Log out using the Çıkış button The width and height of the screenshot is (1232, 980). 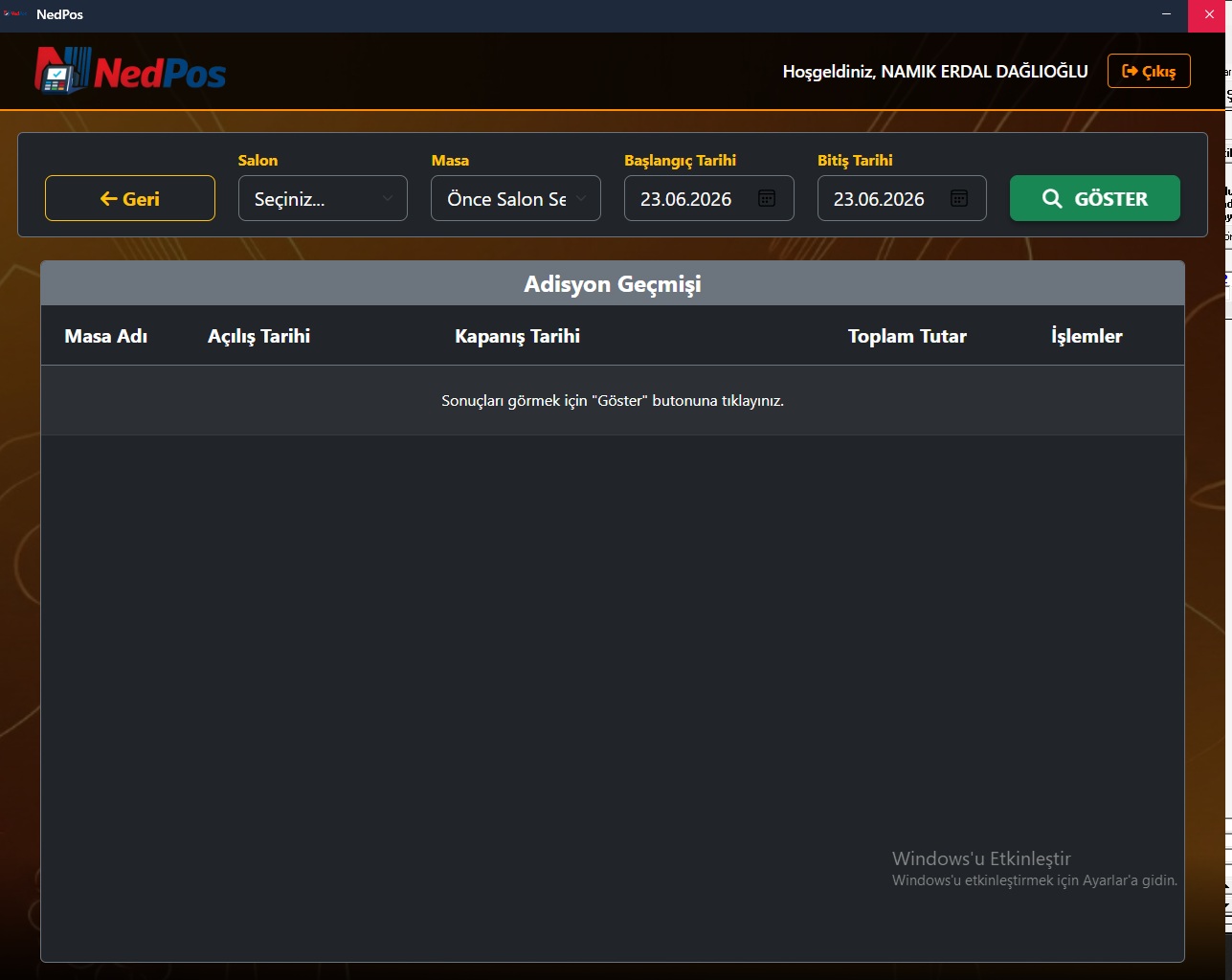(1149, 71)
